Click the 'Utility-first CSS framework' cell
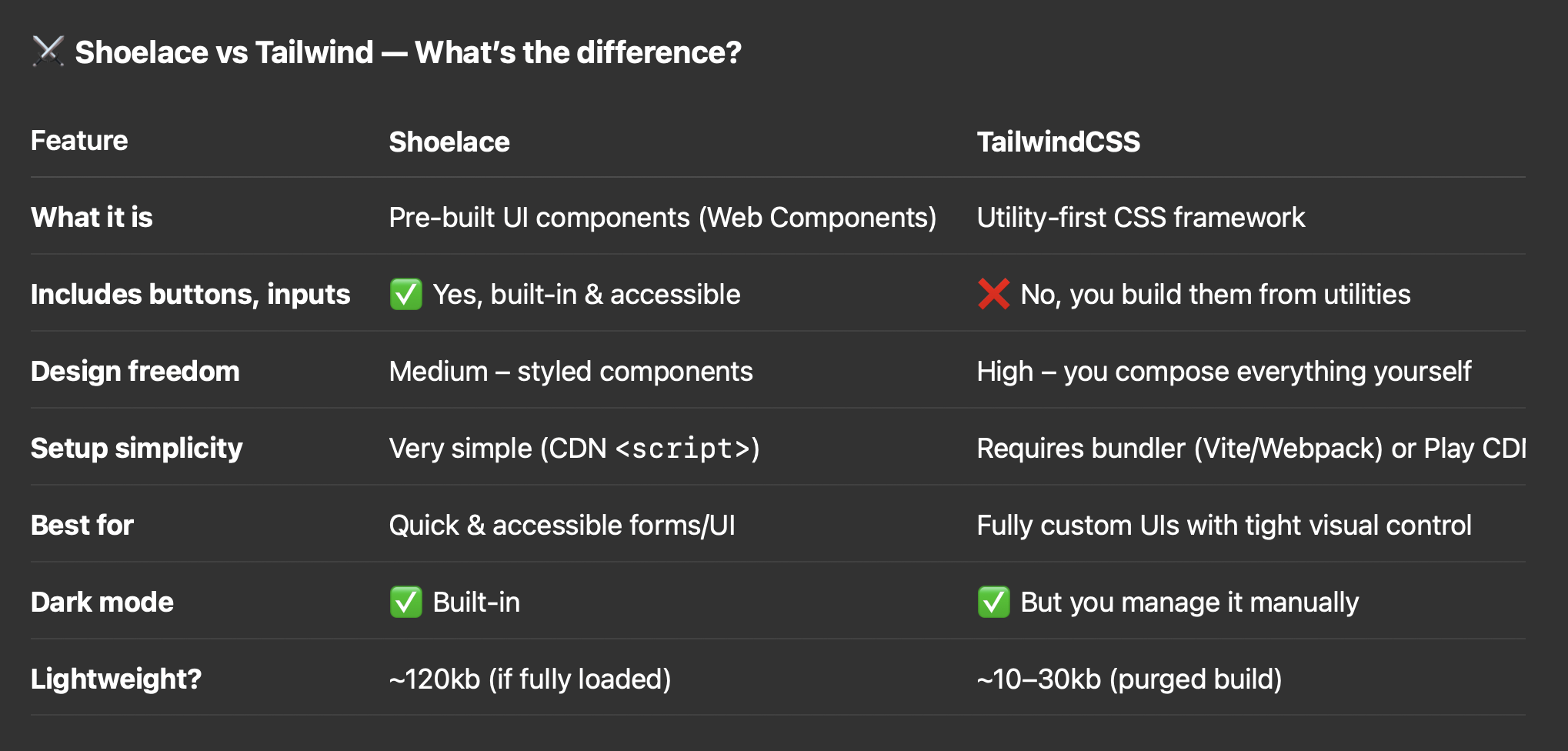Viewport: 1568px width, 751px height. (1141, 218)
